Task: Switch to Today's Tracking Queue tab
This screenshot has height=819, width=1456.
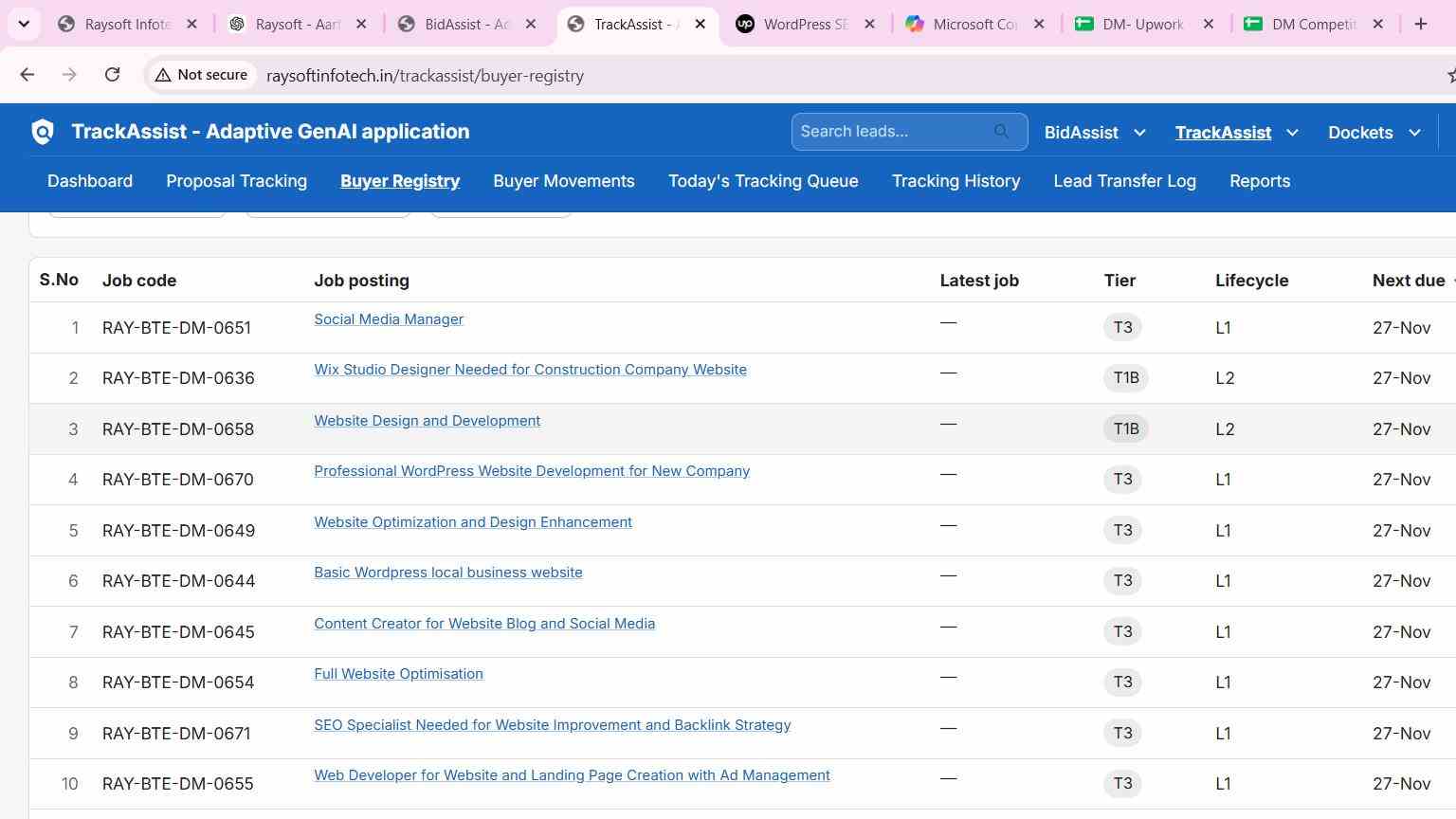Action: click(x=763, y=181)
